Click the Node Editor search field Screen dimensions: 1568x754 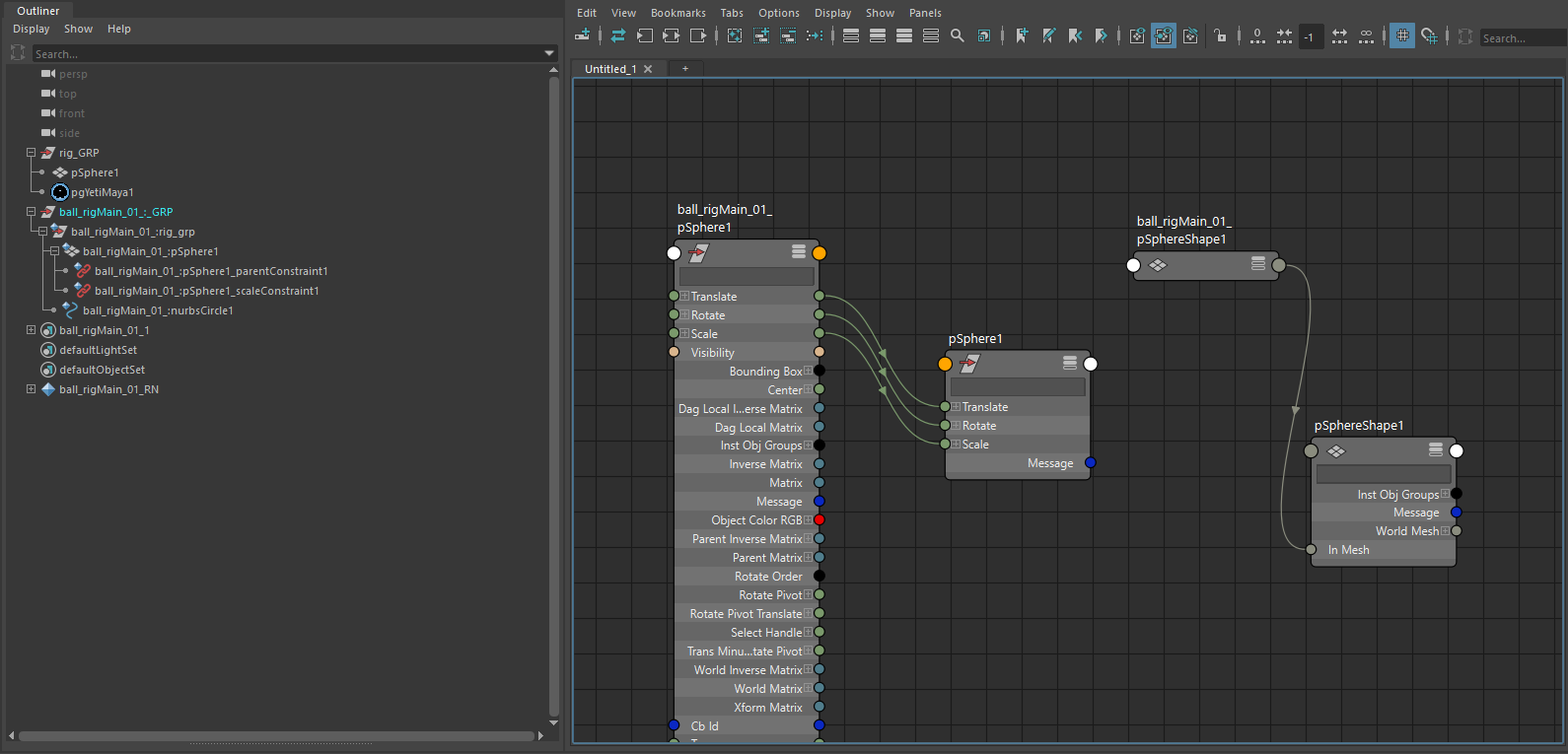click(1523, 37)
